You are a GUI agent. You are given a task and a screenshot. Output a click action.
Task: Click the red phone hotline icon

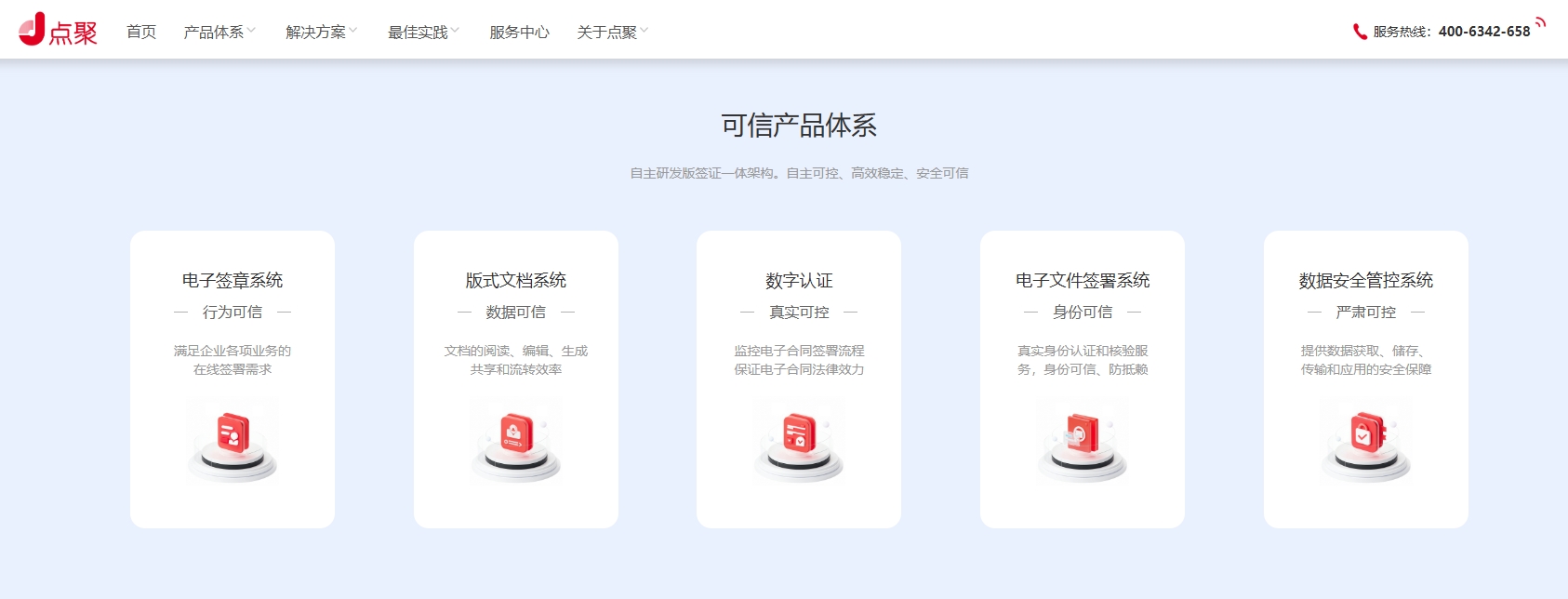click(1360, 32)
